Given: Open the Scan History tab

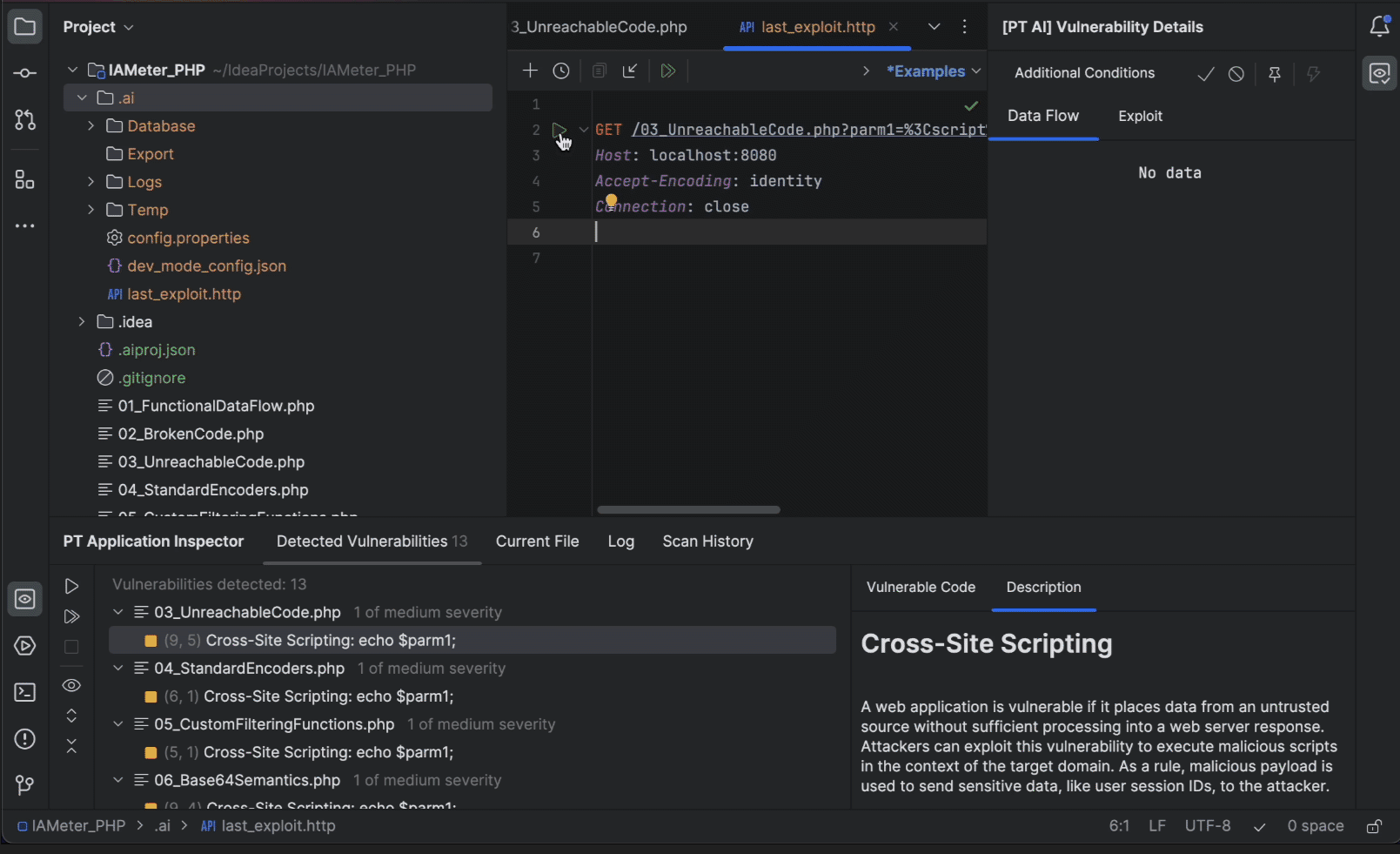Looking at the screenshot, I should click(x=708, y=541).
